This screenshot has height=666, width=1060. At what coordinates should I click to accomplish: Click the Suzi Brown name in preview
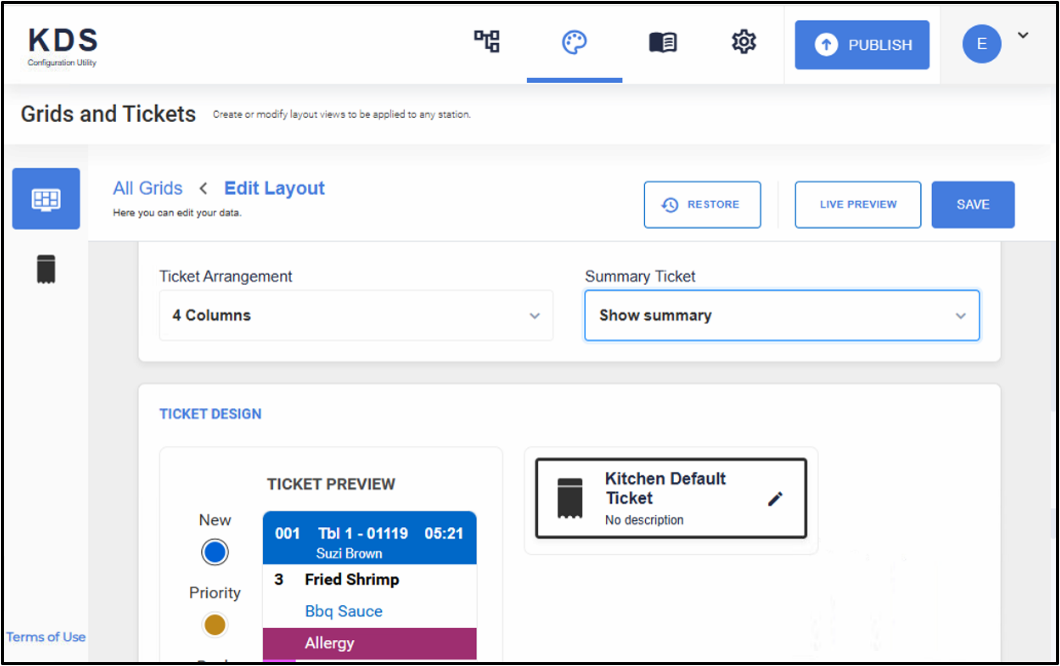tap(349, 554)
